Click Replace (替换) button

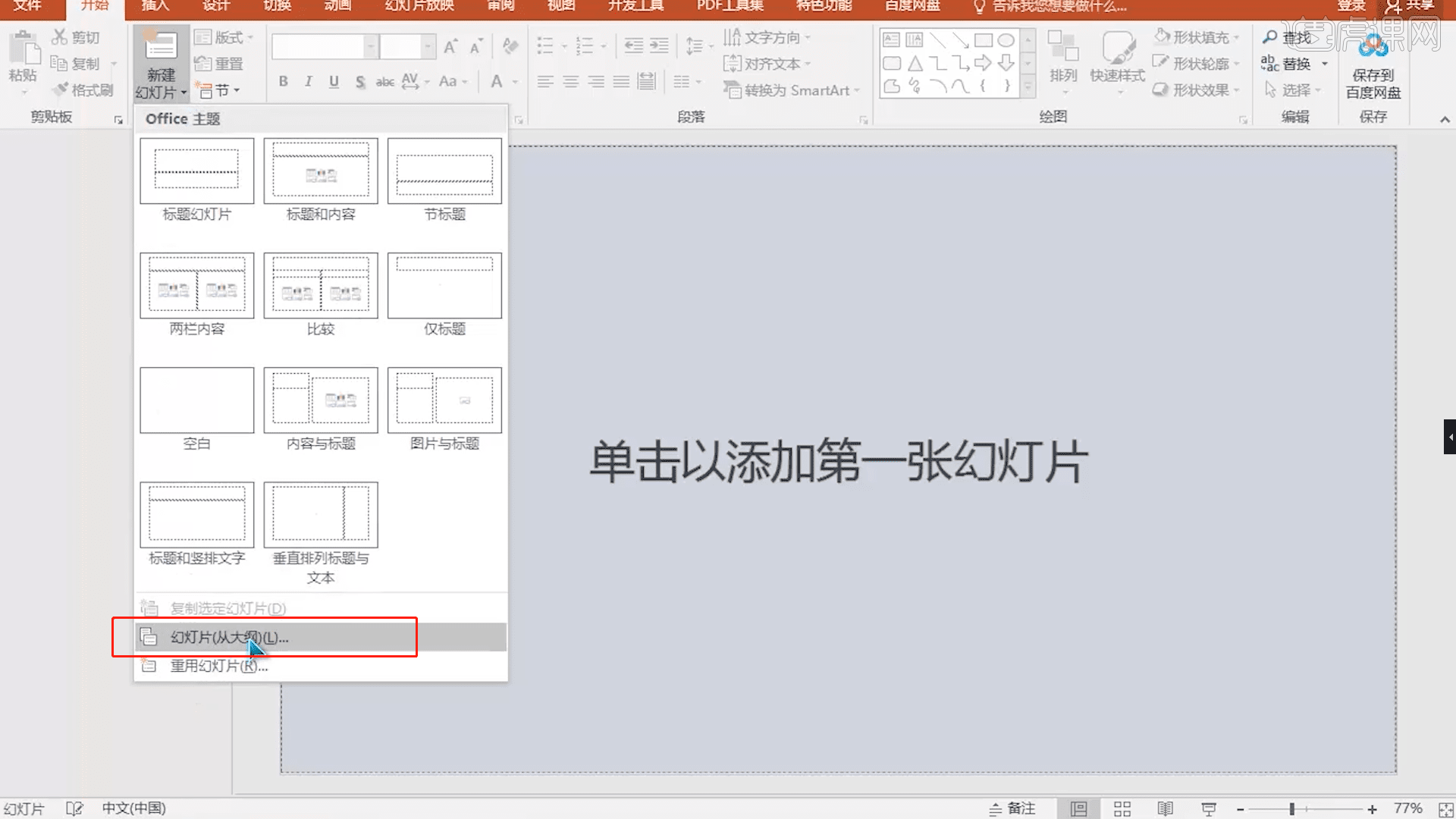[1288, 64]
